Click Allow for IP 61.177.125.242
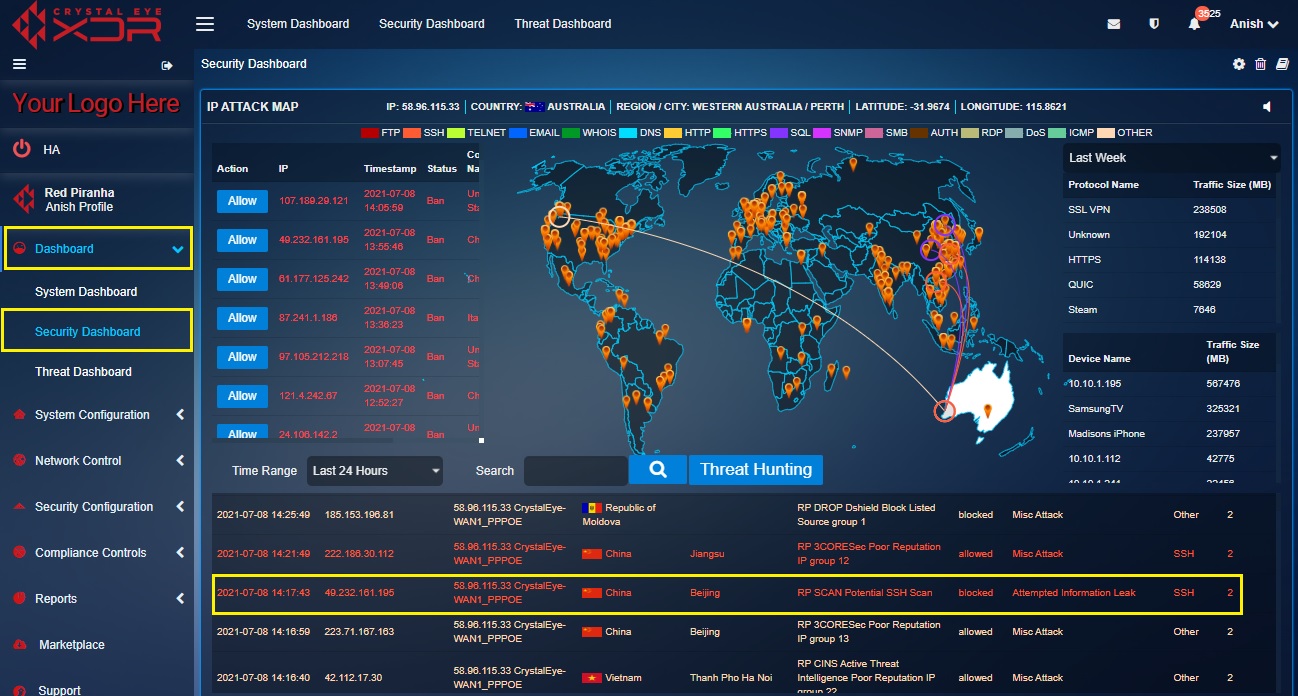This screenshot has width=1298, height=696. tap(242, 279)
